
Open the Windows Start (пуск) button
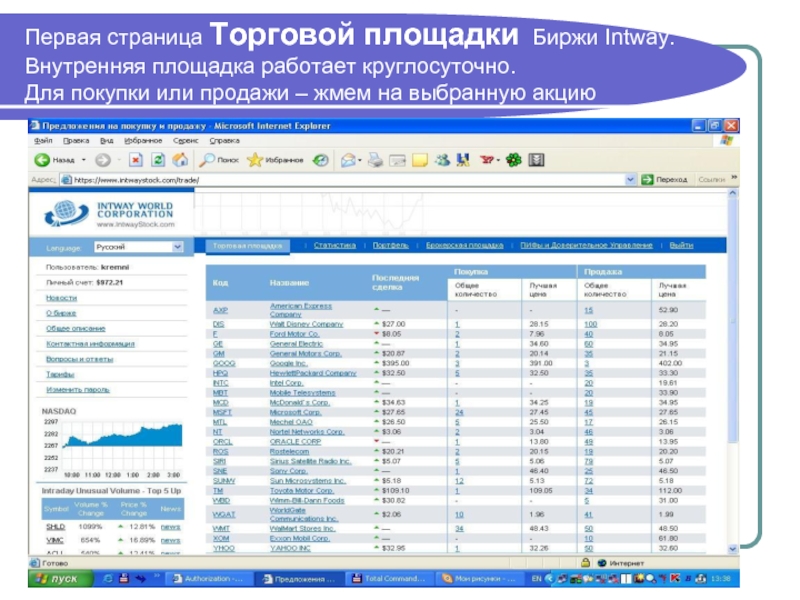pos(57,578)
